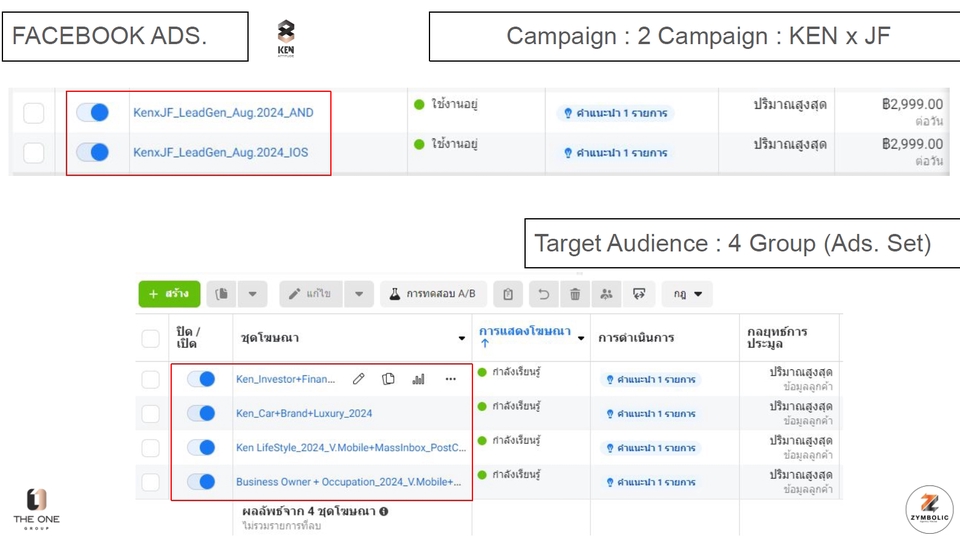The width and height of the screenshot is (960, 541).
Task: Click the export/share icon in the toolbar
Action: (x=639, y=294)
